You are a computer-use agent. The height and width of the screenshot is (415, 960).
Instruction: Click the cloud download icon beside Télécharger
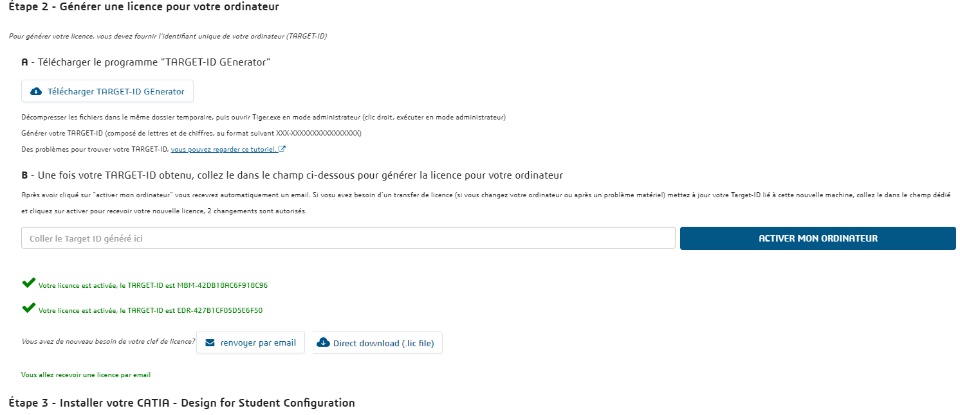point(37,91)
